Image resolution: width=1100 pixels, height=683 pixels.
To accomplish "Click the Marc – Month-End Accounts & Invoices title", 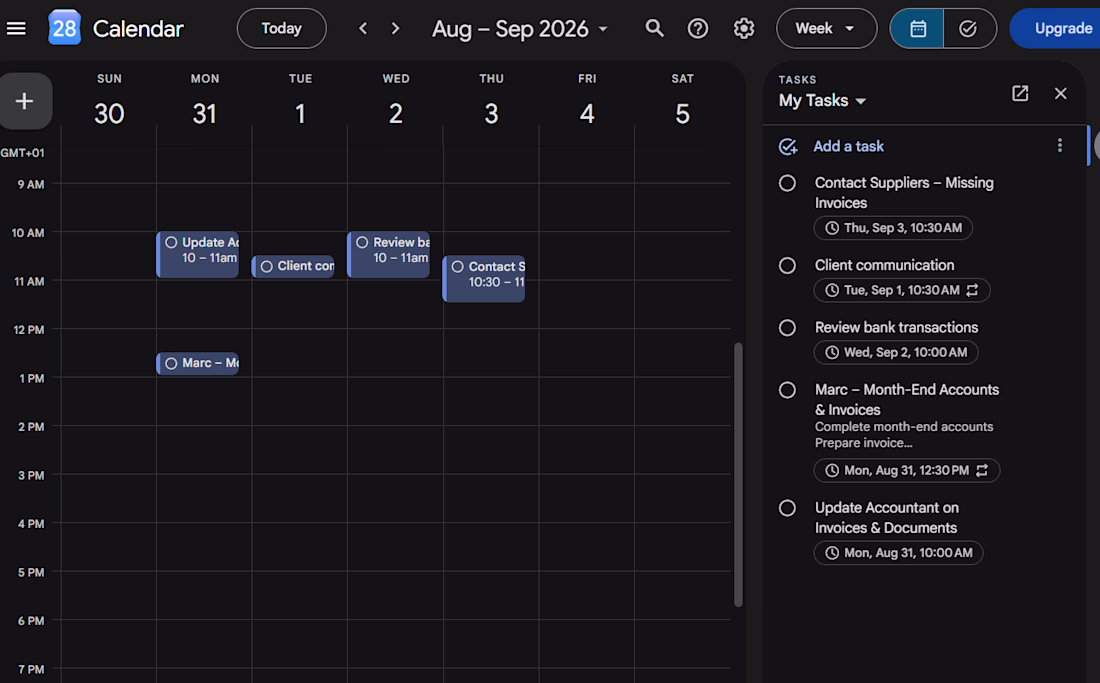I will point(906,400).
